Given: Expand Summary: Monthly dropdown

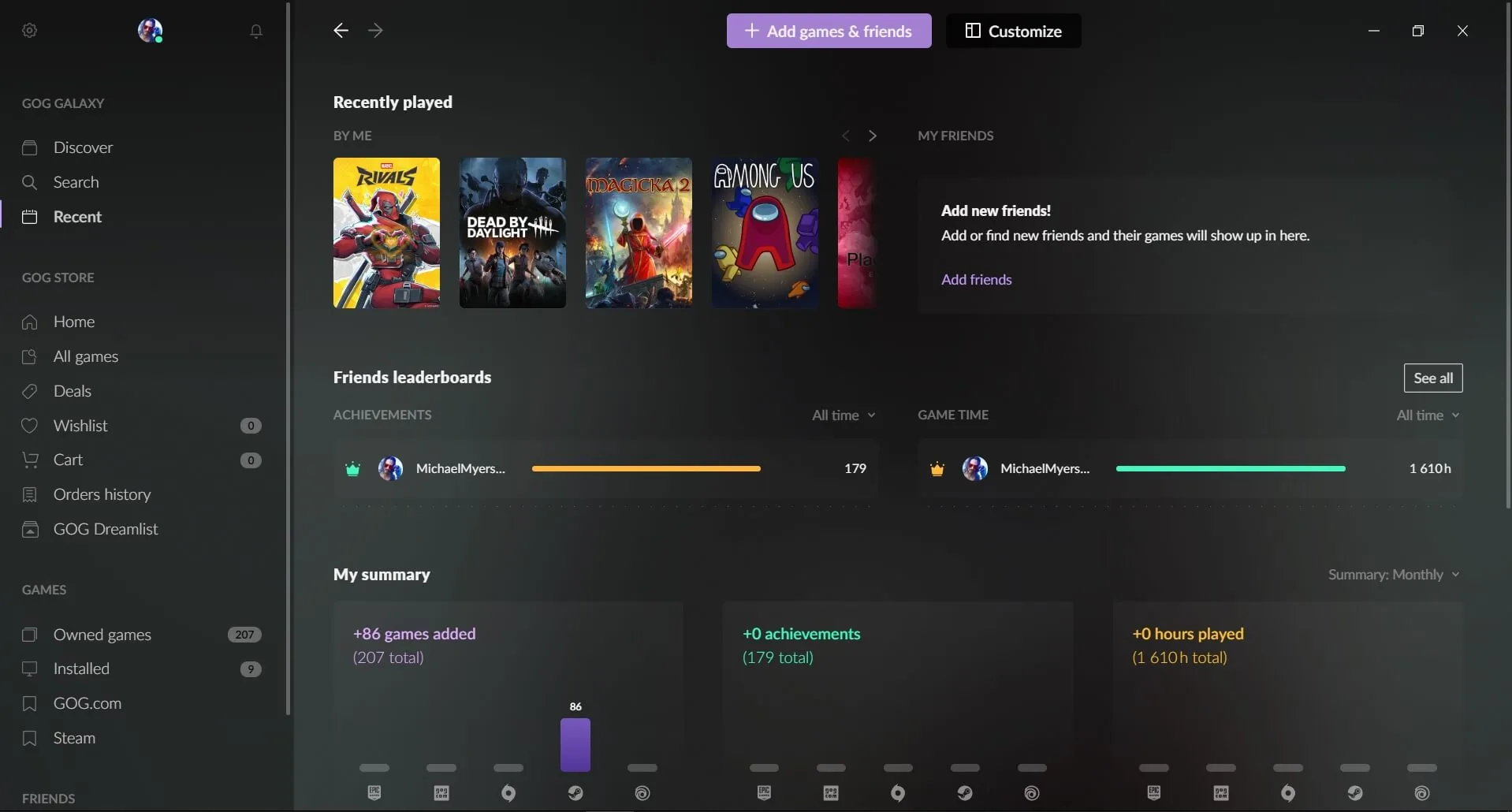Looking at the screenshot, I should (1394, 575).
